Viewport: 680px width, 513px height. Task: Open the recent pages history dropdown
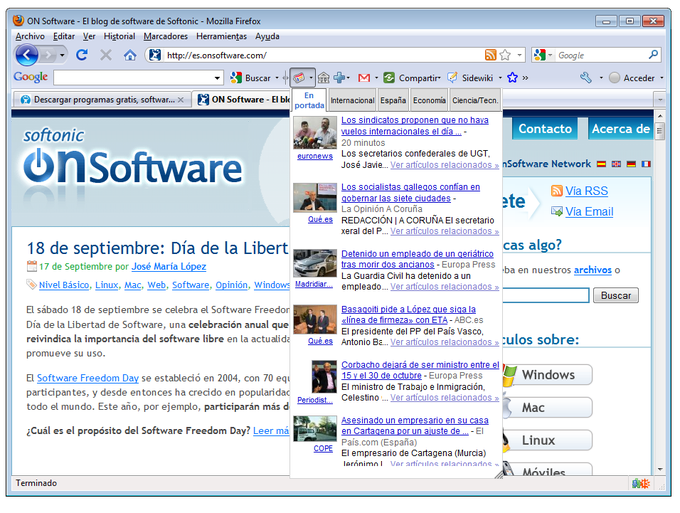click(62, 55)
